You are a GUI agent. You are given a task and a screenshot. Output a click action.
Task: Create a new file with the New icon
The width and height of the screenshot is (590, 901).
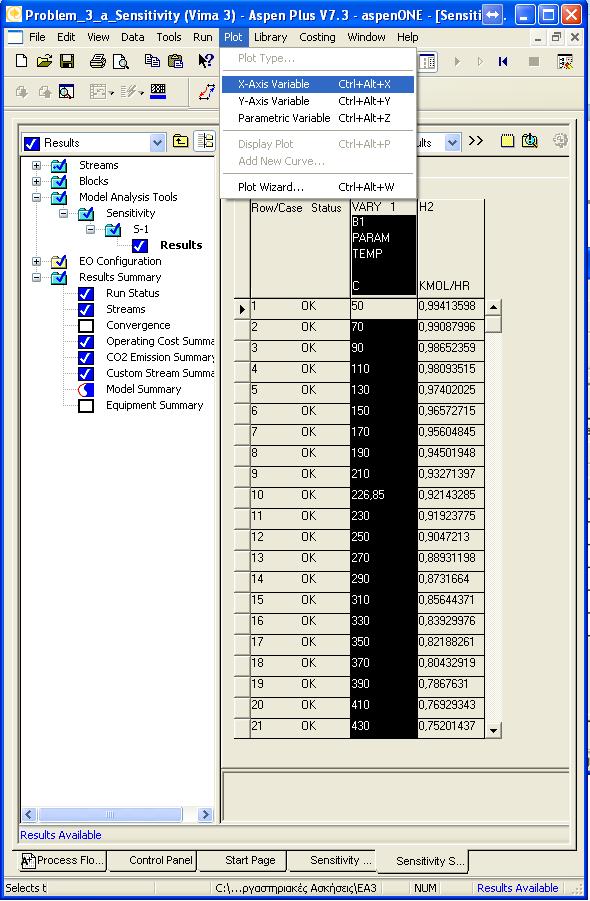coord(21,61)
